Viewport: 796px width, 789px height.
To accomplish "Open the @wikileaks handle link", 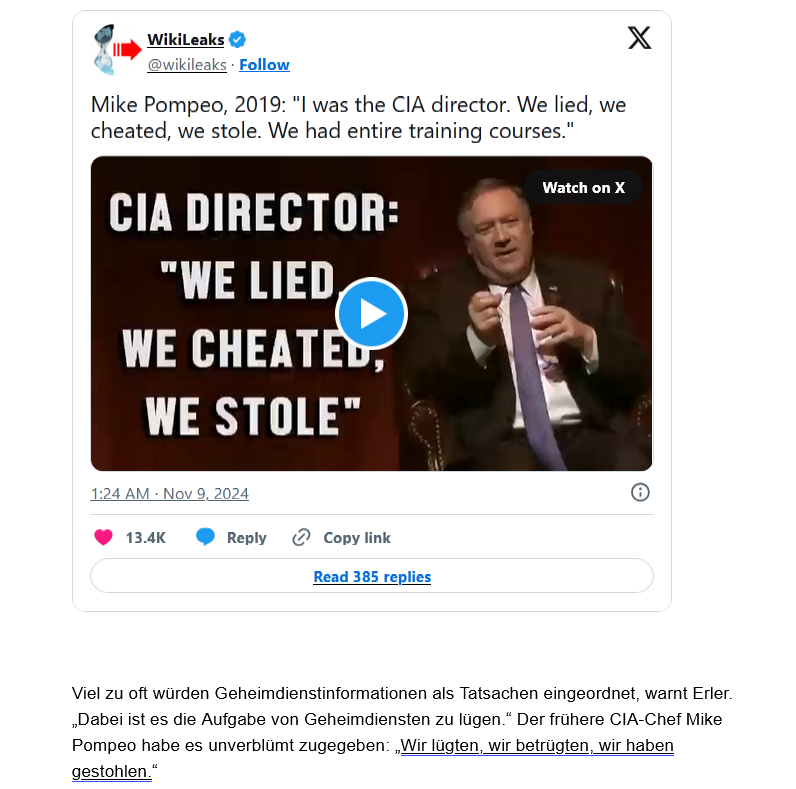I will click(187, 65).
